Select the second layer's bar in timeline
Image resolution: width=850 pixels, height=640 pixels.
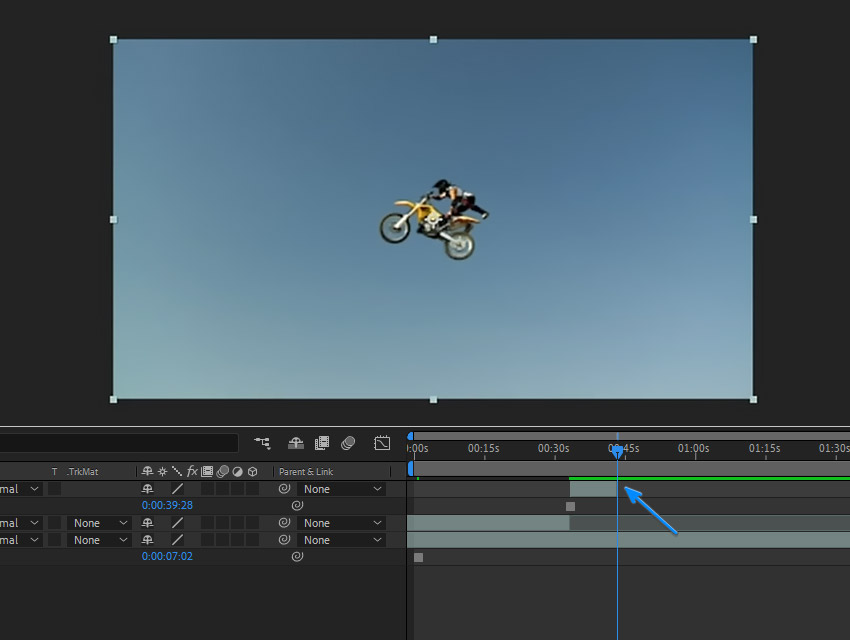pyautogui.click(x=488, y=523)
